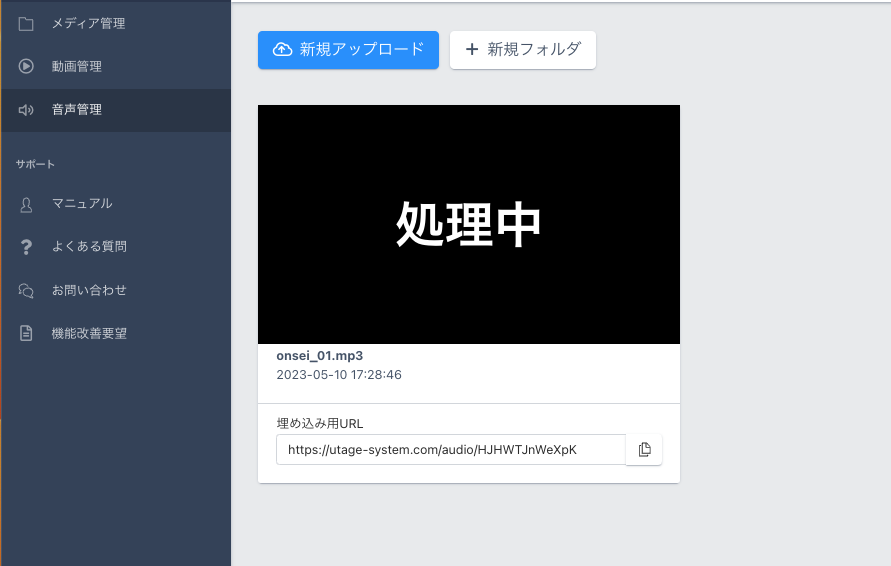This screenshot has width=891, height=566.
Task: Open the よくある質問 support link
Action: 89,247
